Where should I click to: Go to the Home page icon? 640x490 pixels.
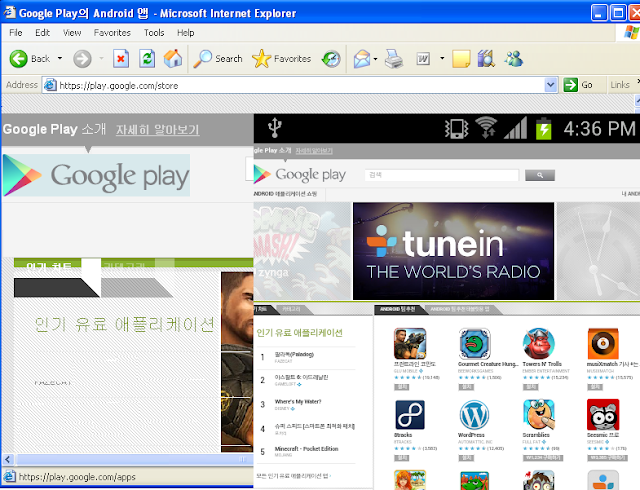click(173, 59)
